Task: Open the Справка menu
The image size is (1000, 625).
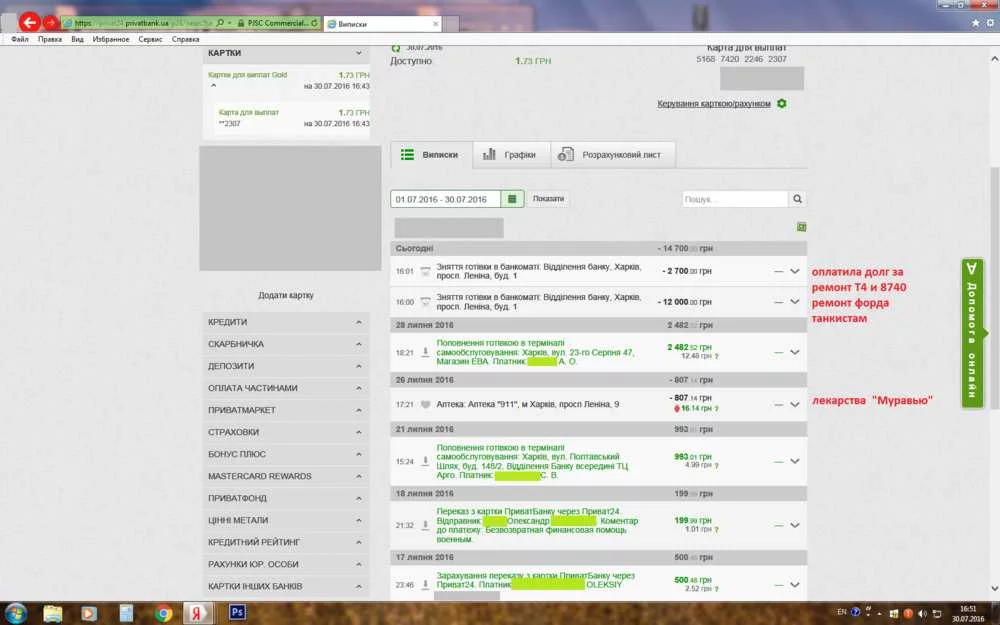Action: click(186, 39)
